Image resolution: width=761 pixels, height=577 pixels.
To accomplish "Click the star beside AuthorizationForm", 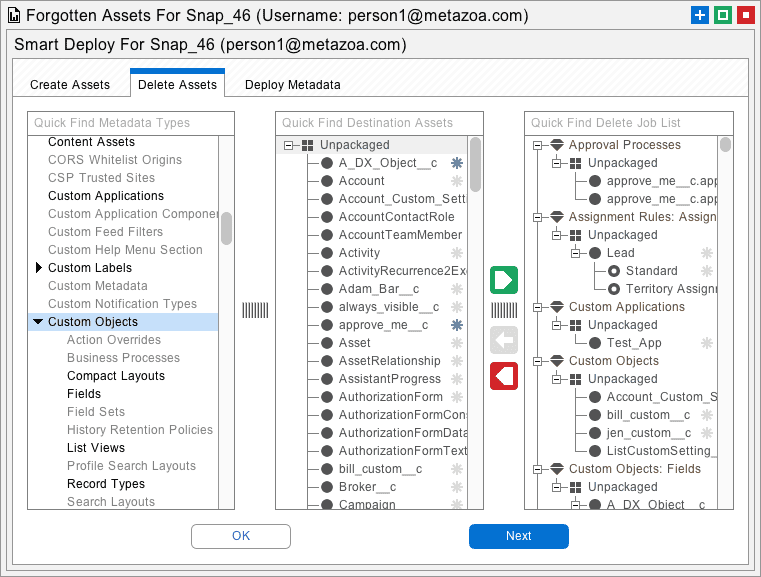I will [457, 397].
